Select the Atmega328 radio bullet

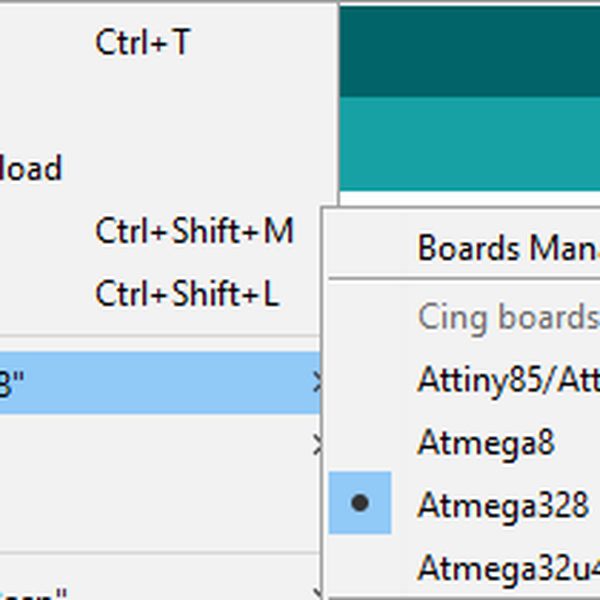click(x=360, y=504)
